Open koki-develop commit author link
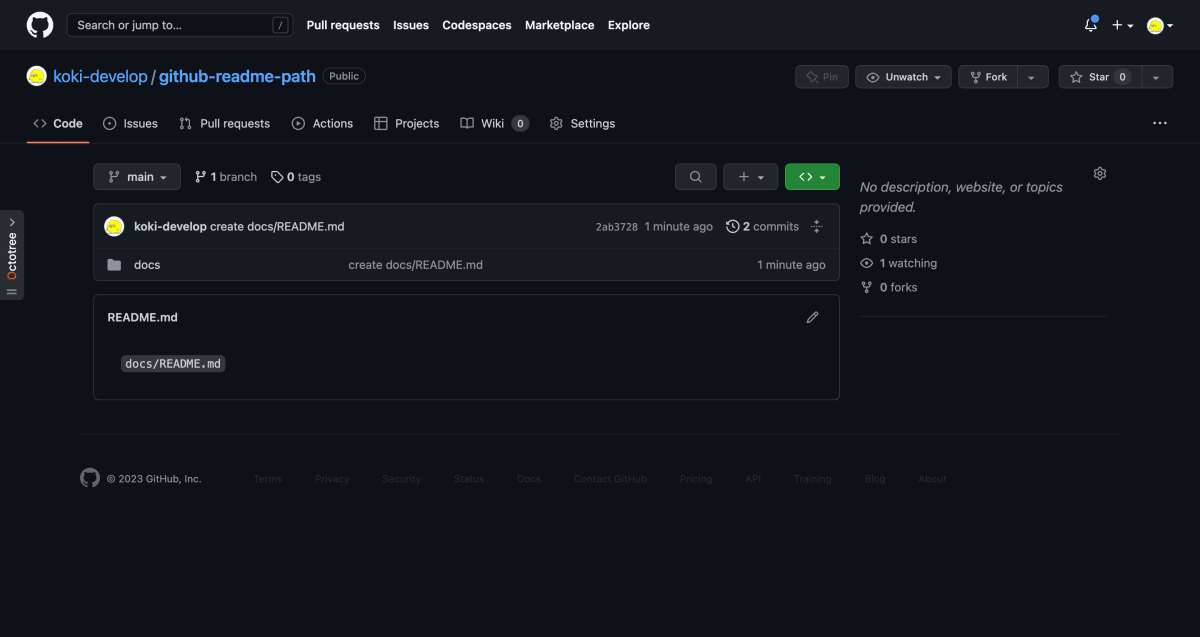Viewport: 1200px width, 637px height. tap(170, 227)
